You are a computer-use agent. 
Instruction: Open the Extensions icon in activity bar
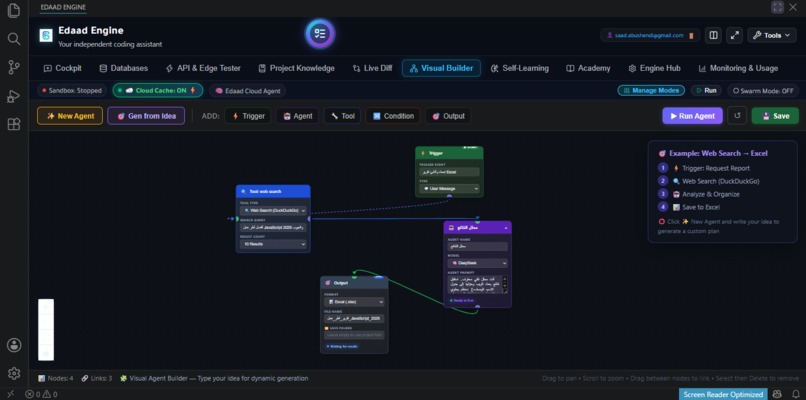click(14, 124)
